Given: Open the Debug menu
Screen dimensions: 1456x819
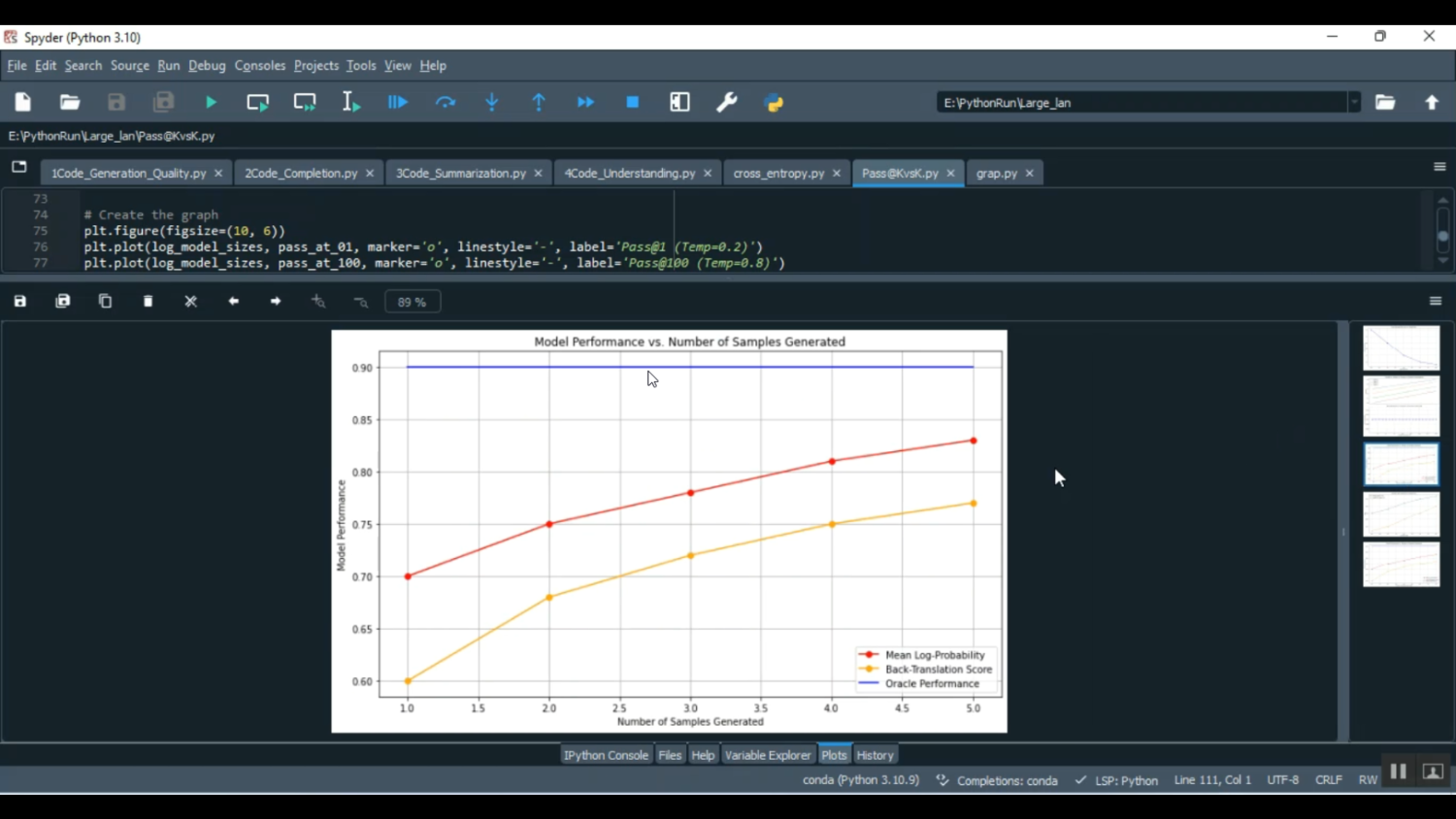Looking at the screenshot, I should tap(207, 66).
